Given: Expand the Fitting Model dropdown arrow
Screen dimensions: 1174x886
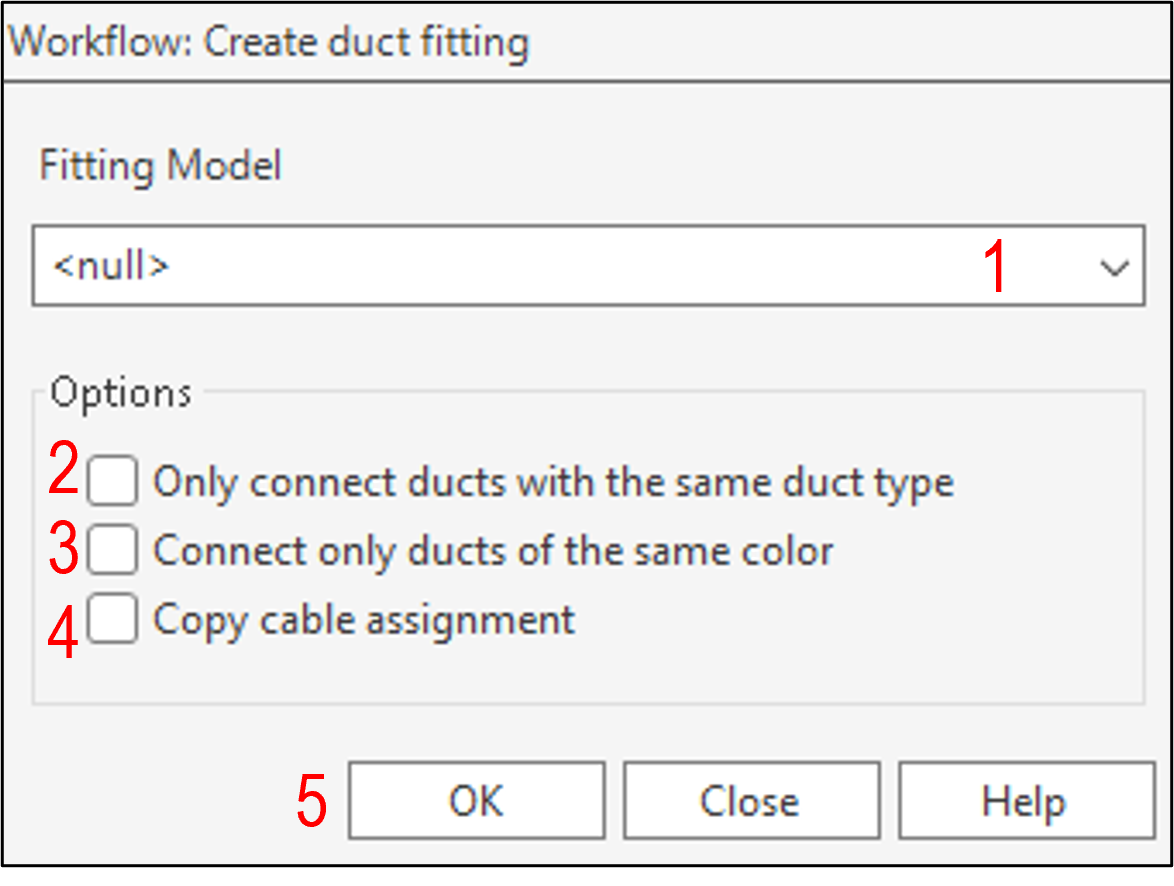Looking at the screenshot, I should point(1113,268).
